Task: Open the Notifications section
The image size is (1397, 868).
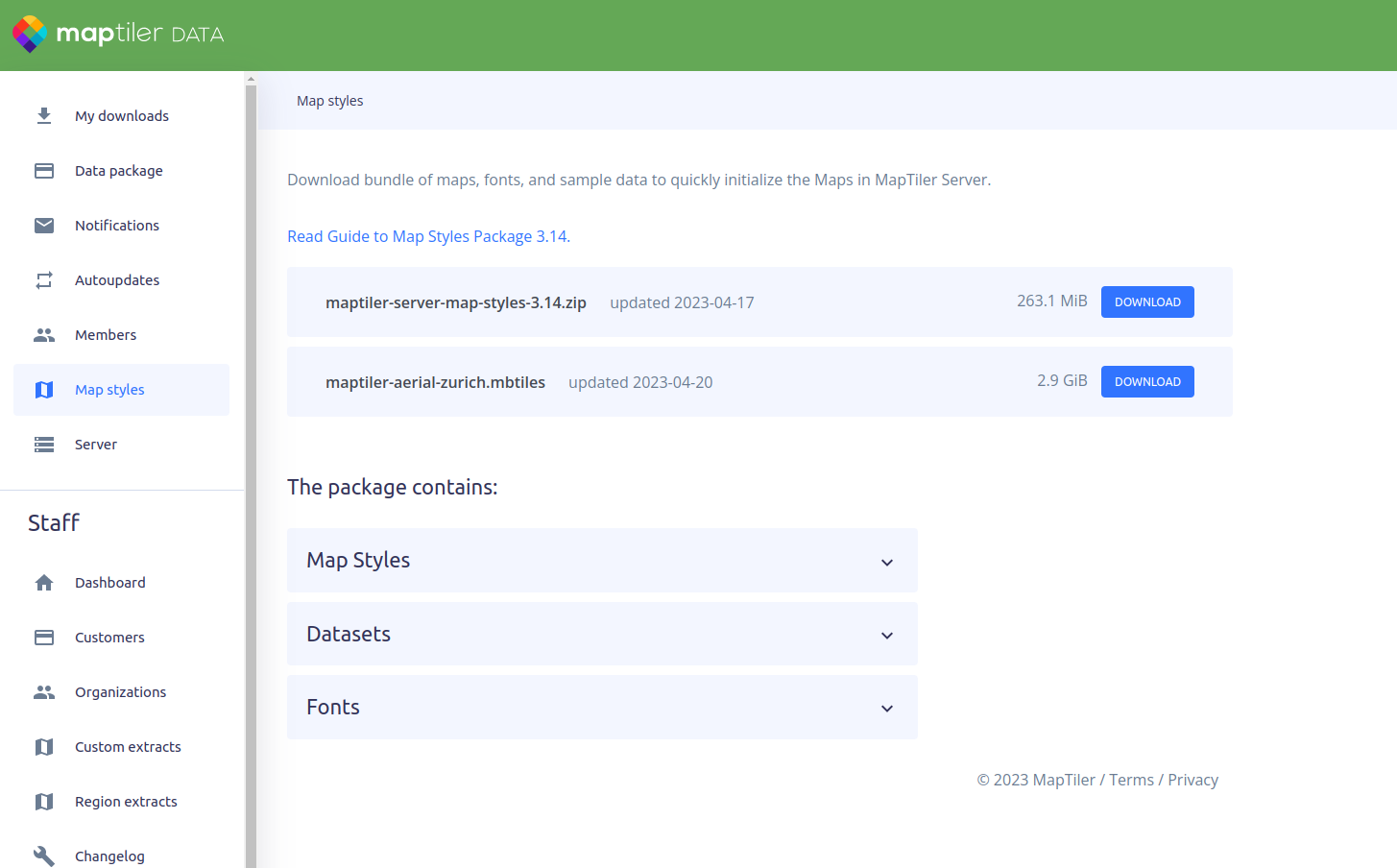Action: pos(122,226)
